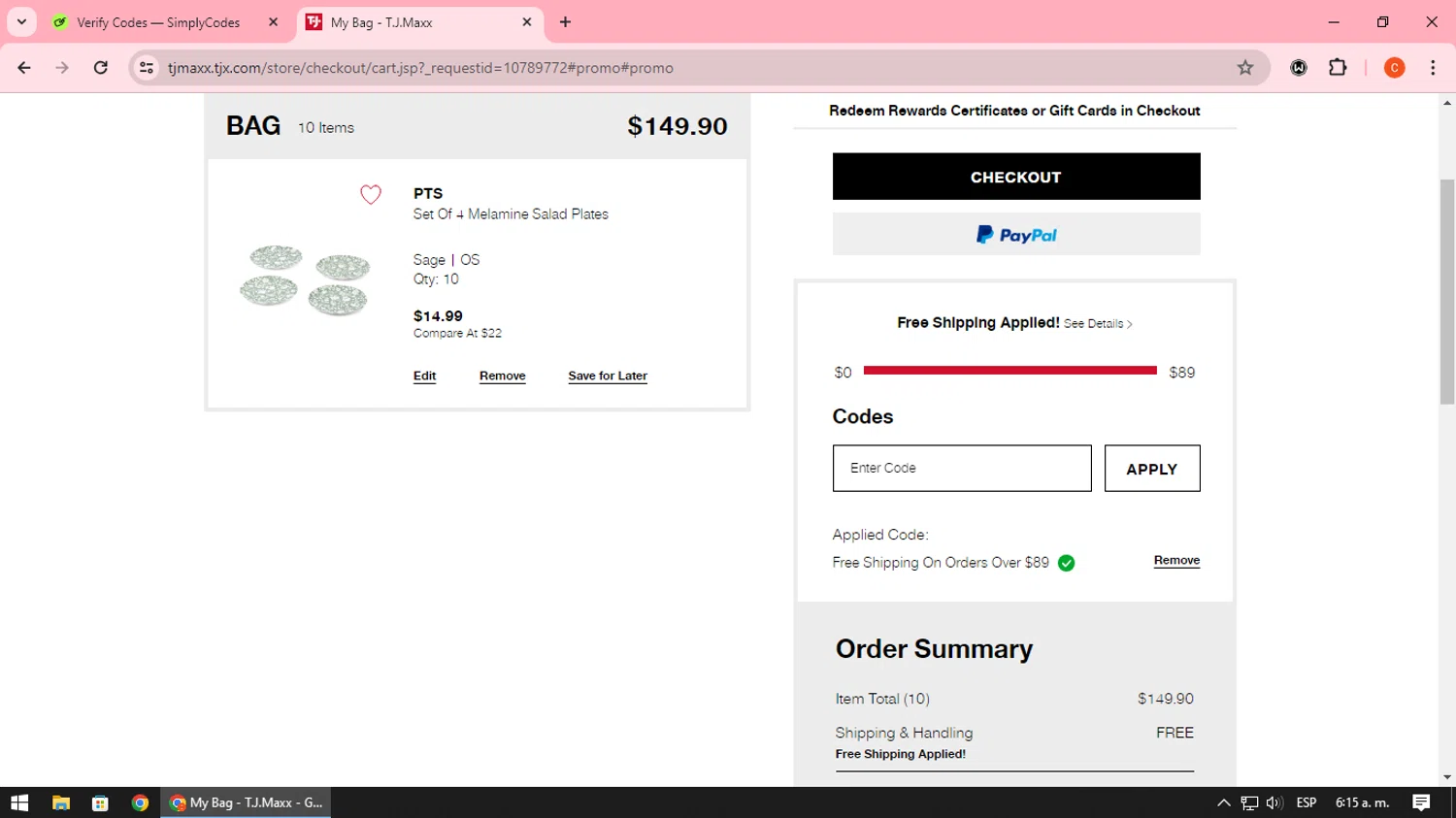Click the PTS brand name
The height and width of the screenshot is (818, 1456).
[428, 193]
